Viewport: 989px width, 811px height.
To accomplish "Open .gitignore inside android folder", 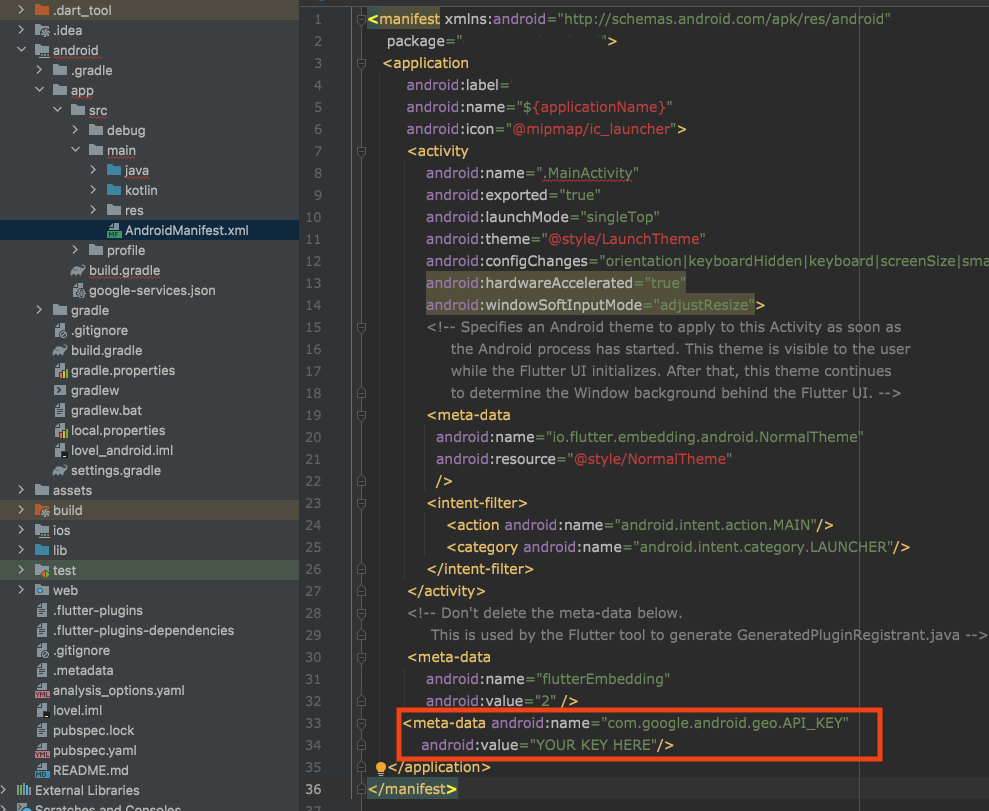I will pyautogui.click(x=99, y=330).
